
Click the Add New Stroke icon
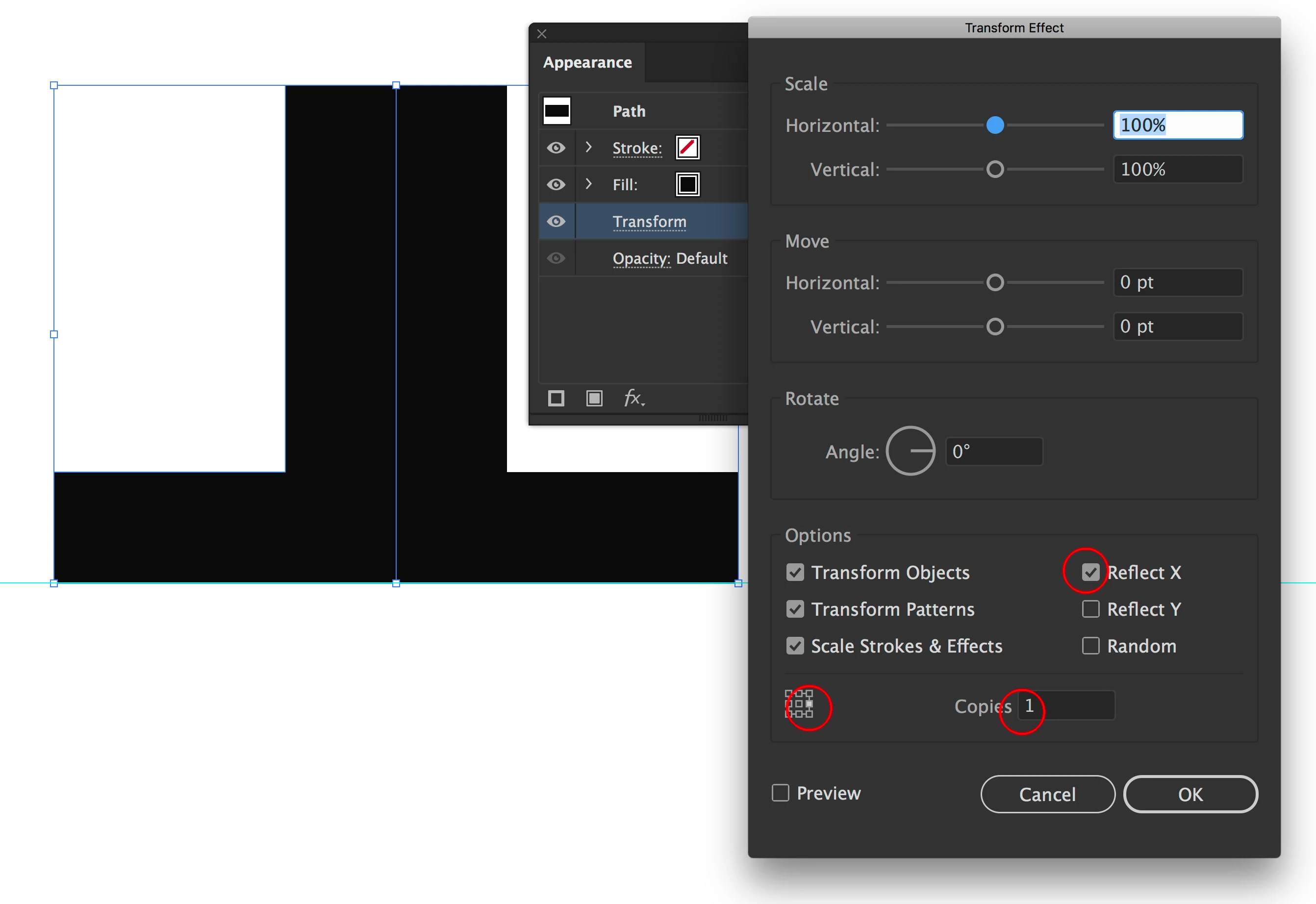coord(556,398)
